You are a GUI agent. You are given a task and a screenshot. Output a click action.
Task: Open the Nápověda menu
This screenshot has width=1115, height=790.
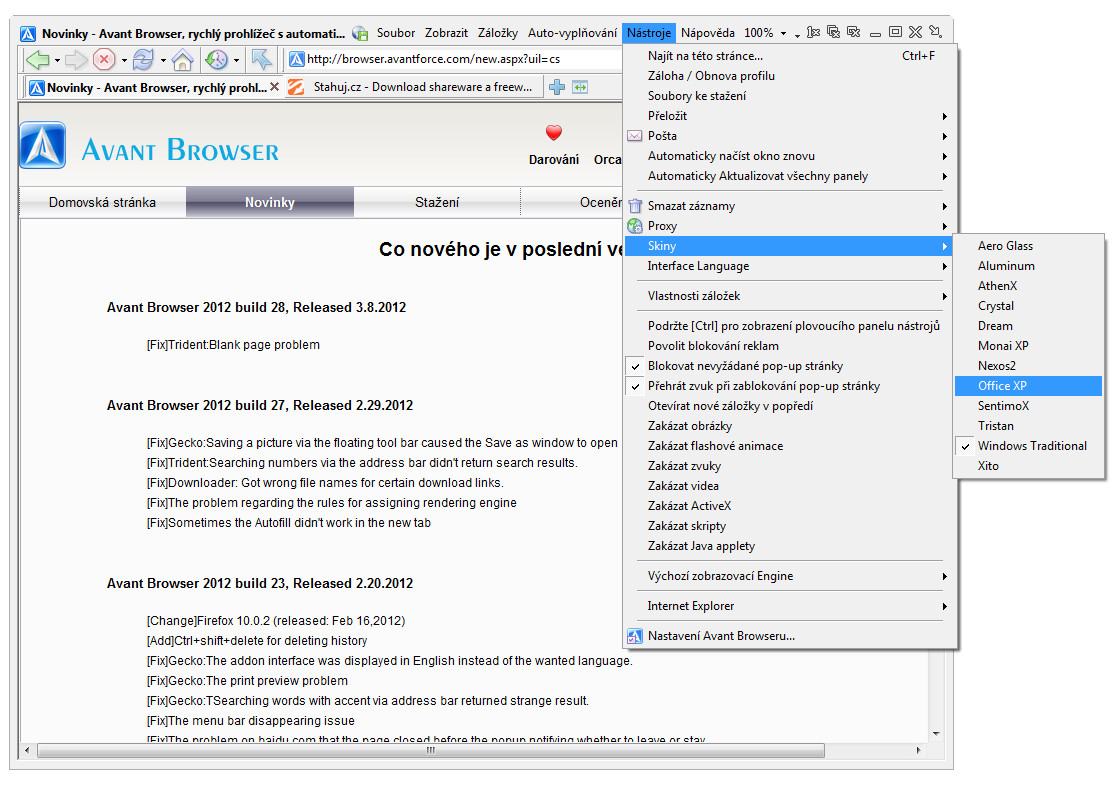pyautogui.click(x=708, y=33)
